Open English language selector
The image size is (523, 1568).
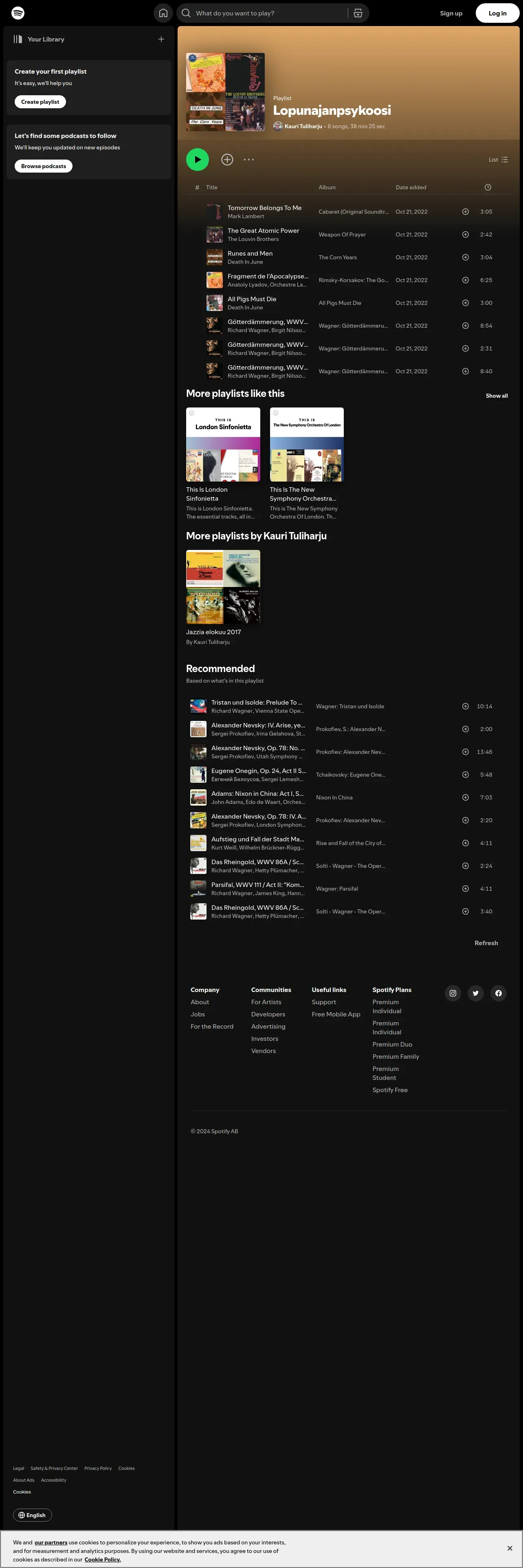tap(32, 1515)
